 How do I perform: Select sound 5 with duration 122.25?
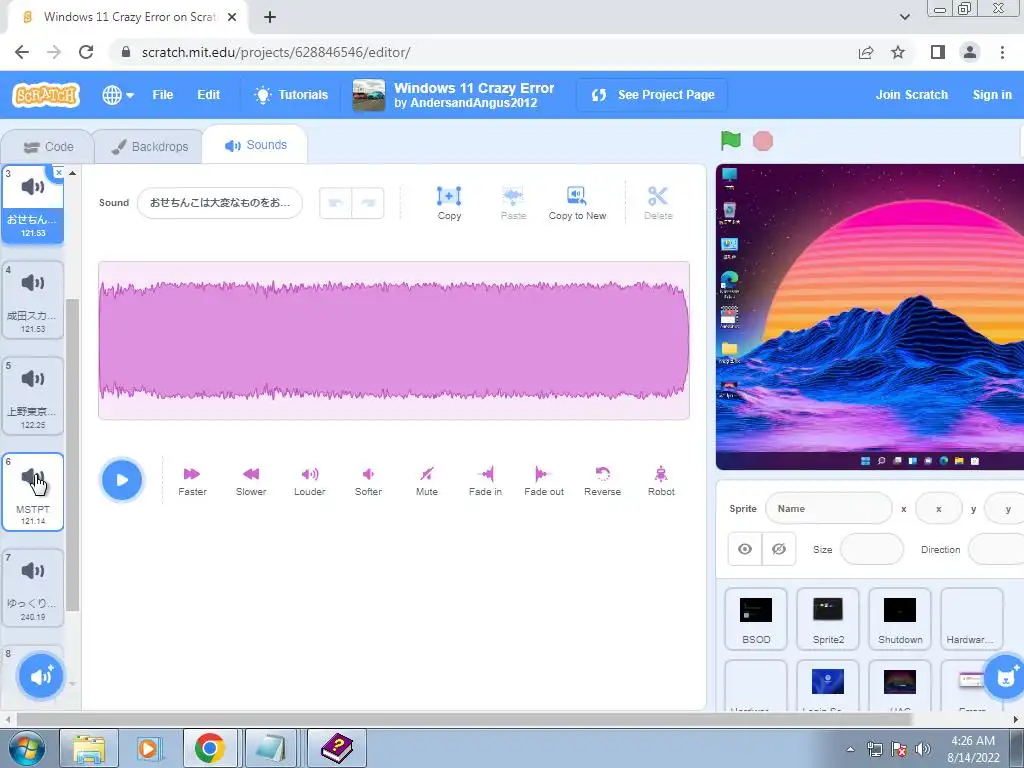[x=33, y=396]
